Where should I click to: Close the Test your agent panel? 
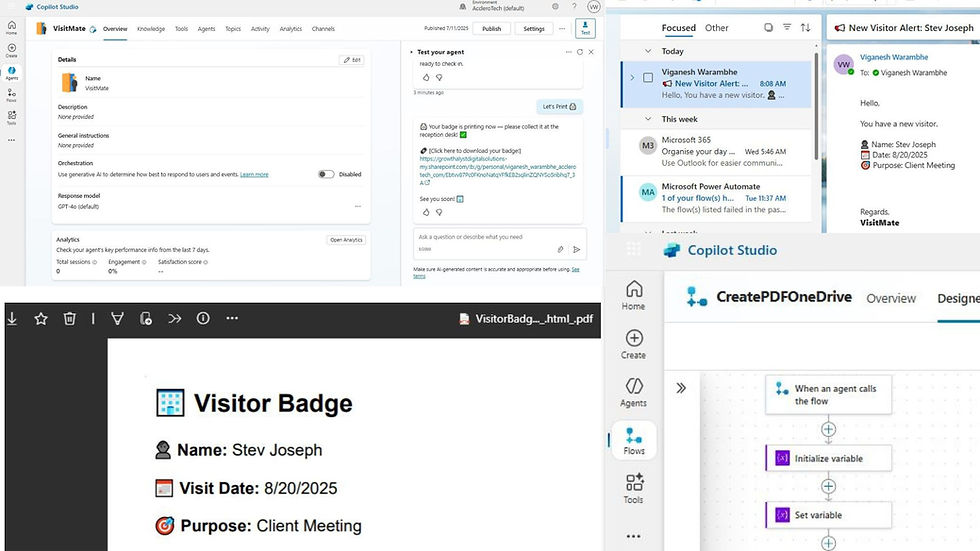pyautogui.click(x=591, y=52)
